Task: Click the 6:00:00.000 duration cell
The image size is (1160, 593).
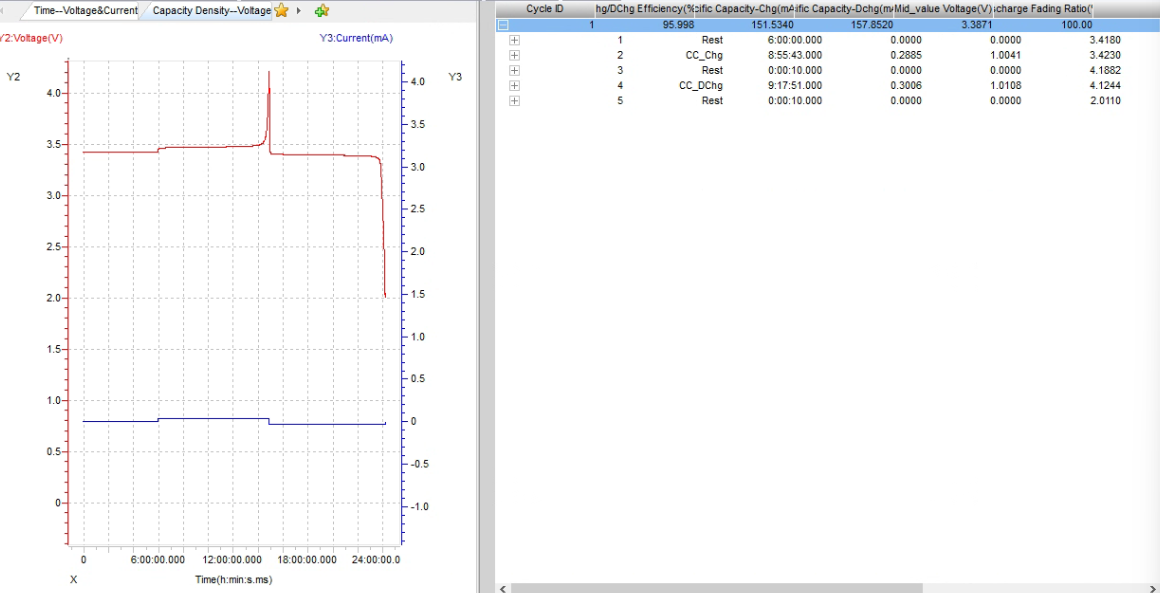Action: tap(795, 40)
